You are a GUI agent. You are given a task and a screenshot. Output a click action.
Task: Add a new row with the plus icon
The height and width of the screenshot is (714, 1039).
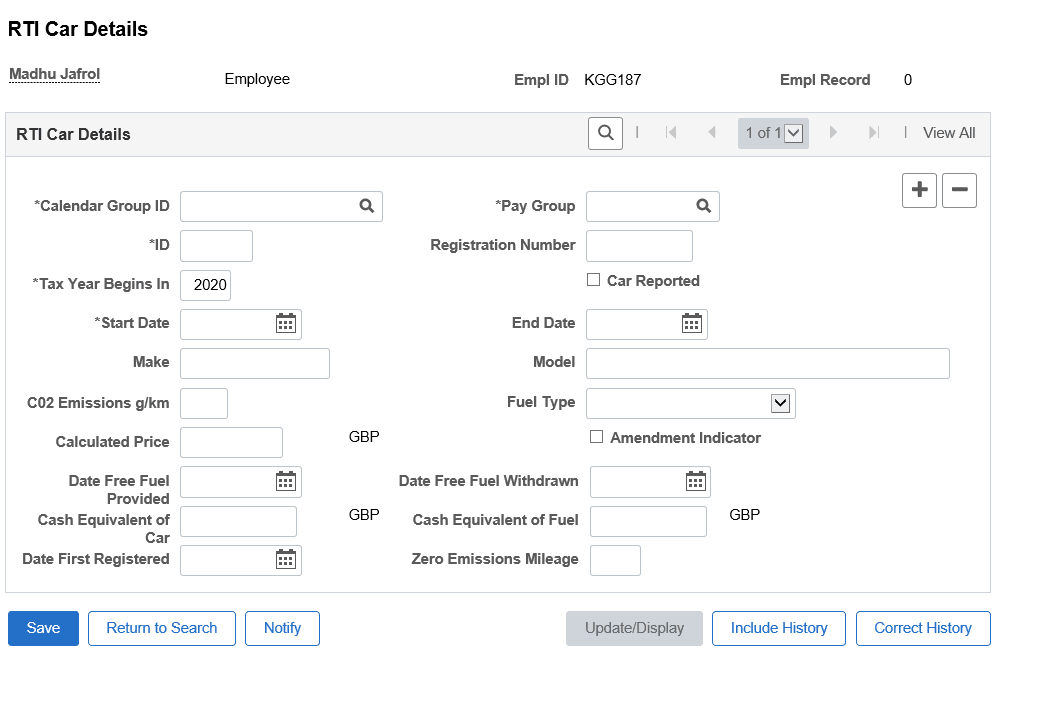(919, 190)
